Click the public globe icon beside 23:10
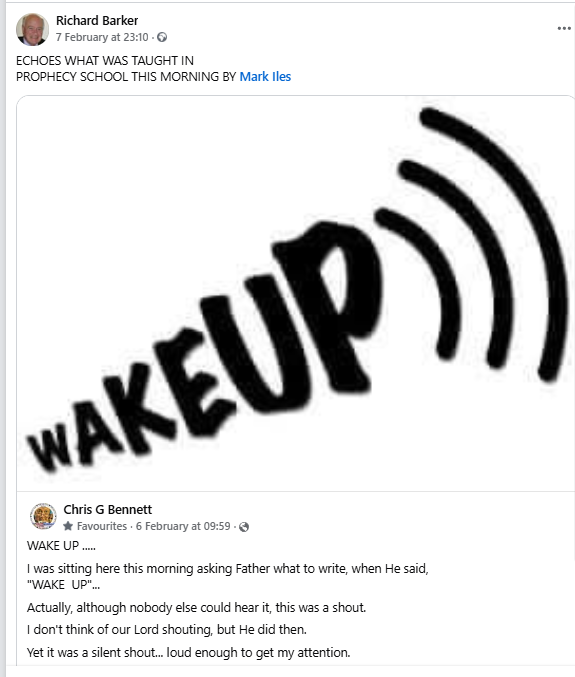575x677 pixels. pos(162,38)
